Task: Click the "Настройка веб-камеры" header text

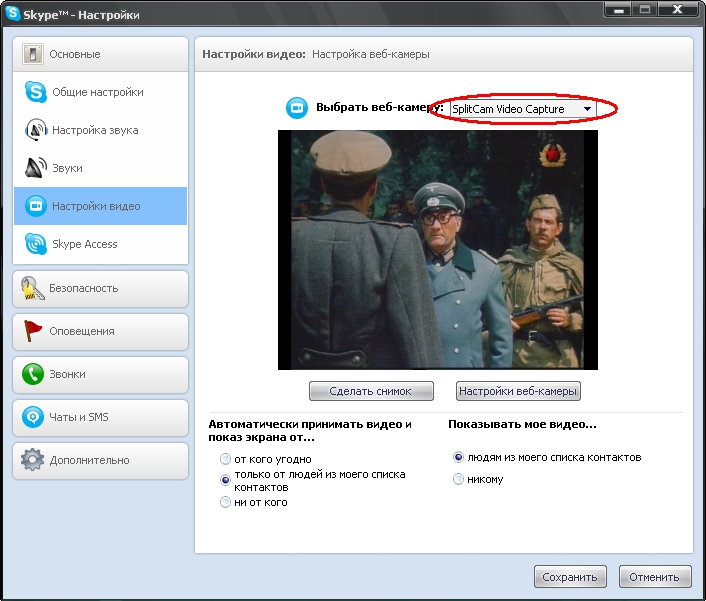Action: pos(371,54)
